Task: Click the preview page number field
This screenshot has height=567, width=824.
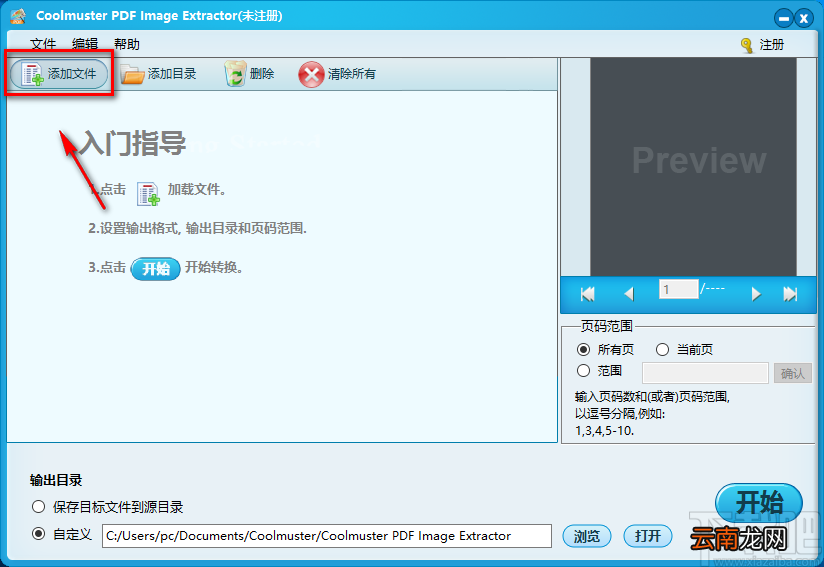Action: click(x=678, y=290)
